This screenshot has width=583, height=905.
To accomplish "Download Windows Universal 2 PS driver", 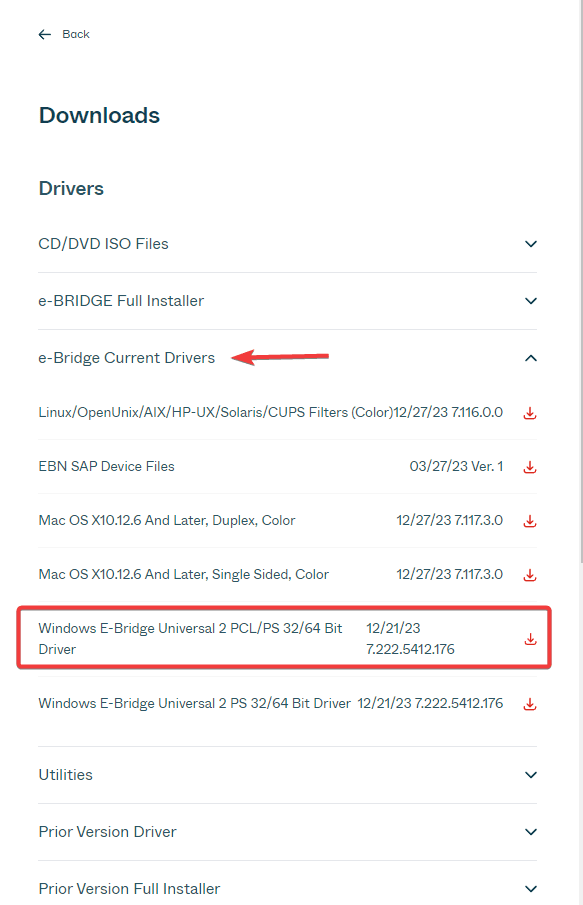I will [530, 704].
